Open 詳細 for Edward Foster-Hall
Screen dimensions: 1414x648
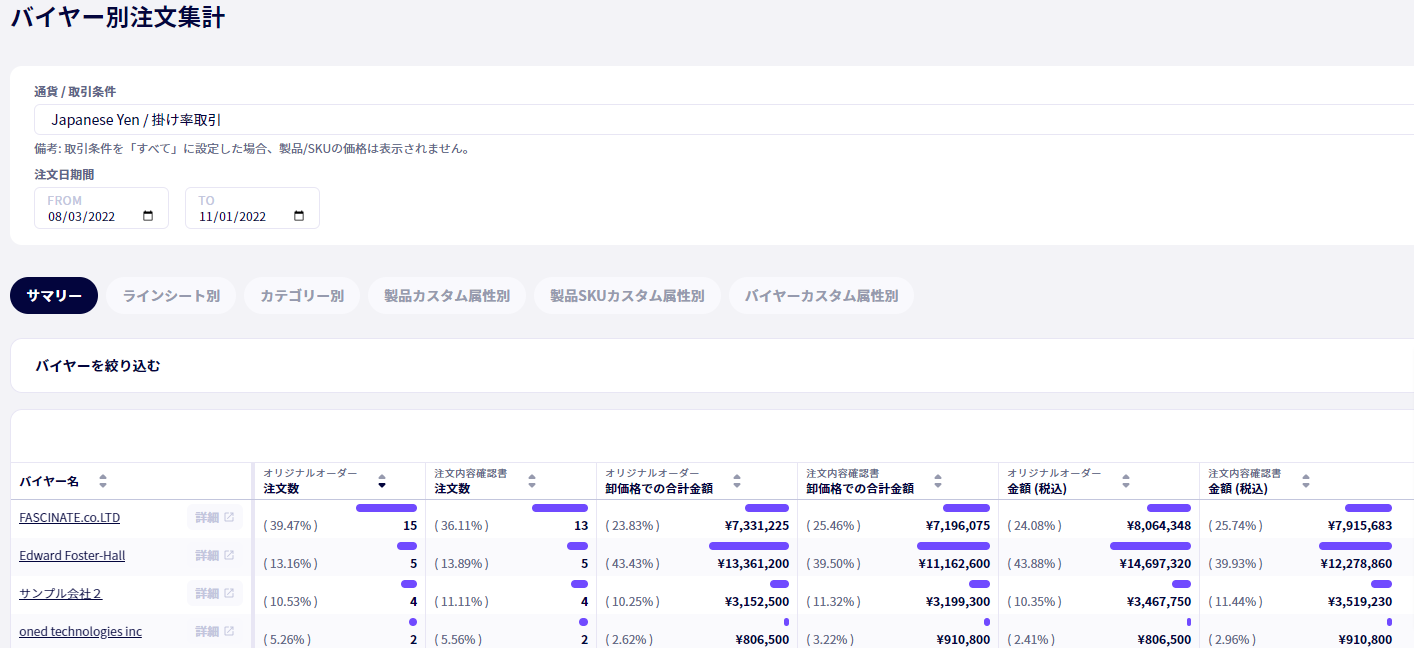pyautogui.click(x=214, y=556)
